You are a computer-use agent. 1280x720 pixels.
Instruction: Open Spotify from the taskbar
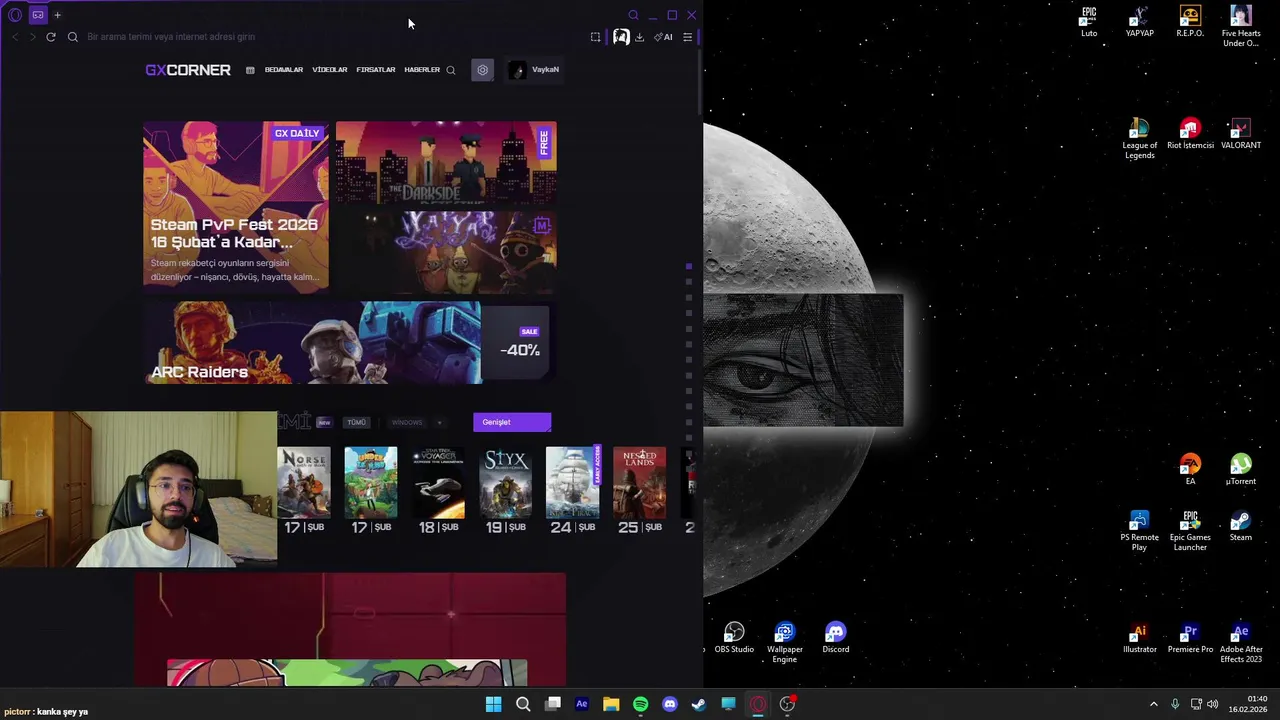[x=640, y=704]
